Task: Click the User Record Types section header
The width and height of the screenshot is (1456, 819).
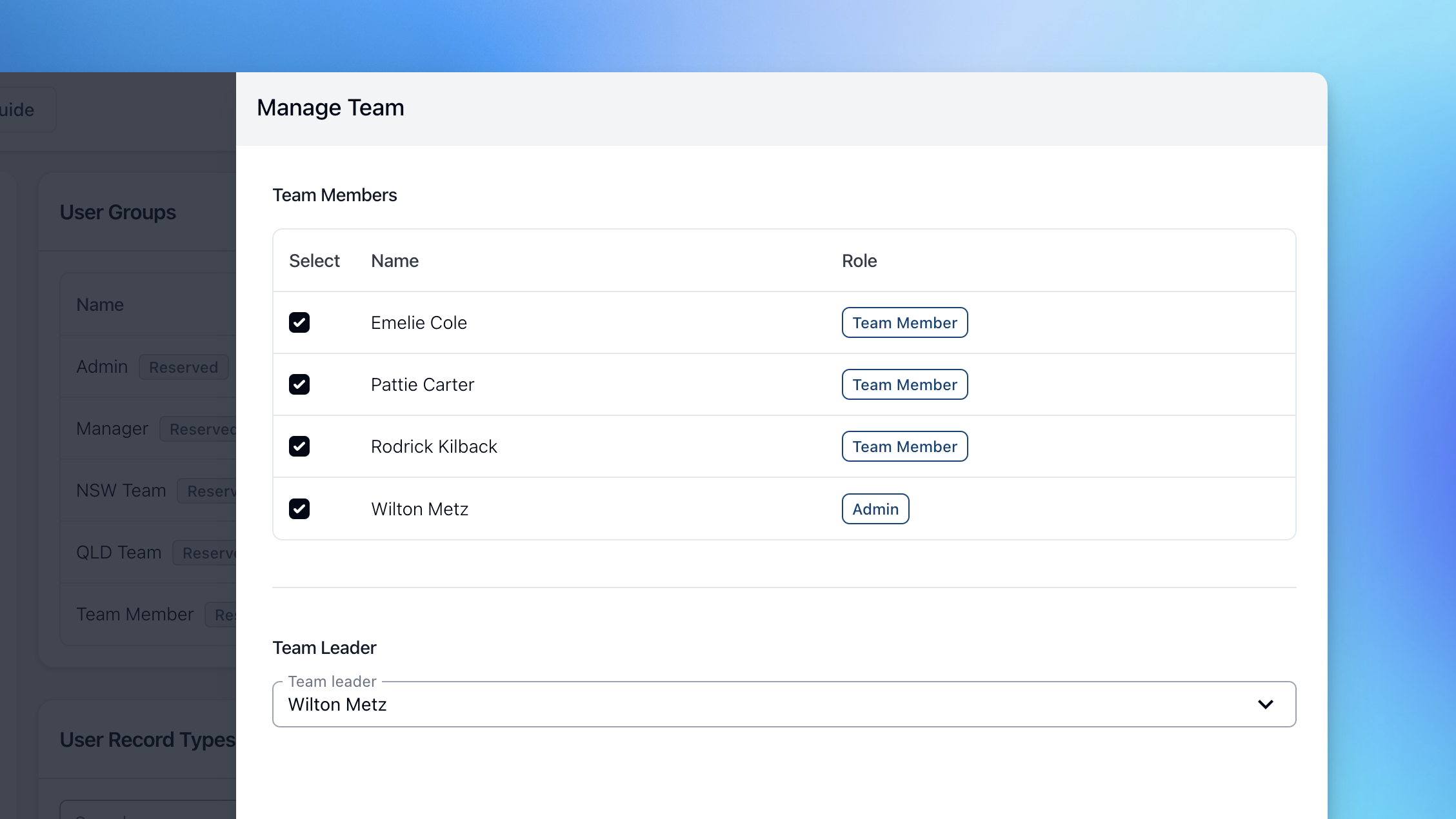Action: click(x=146, y=739)
